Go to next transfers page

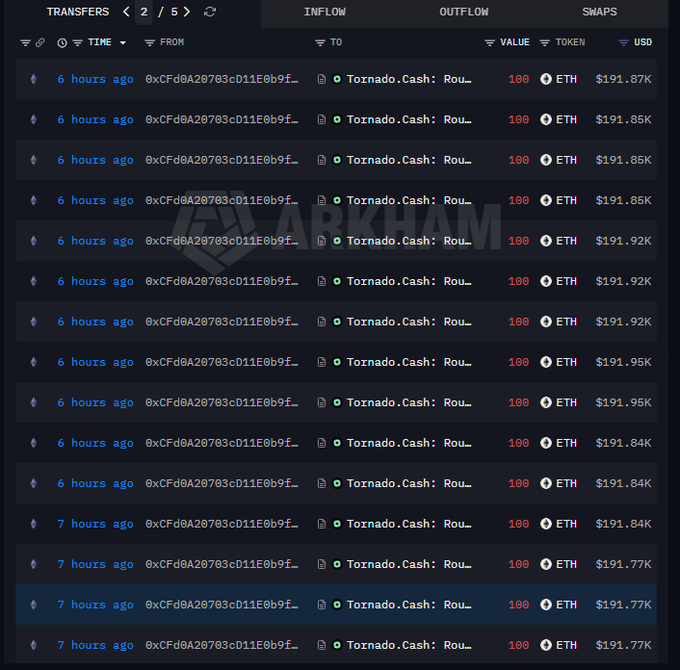(x=187, y=12)
